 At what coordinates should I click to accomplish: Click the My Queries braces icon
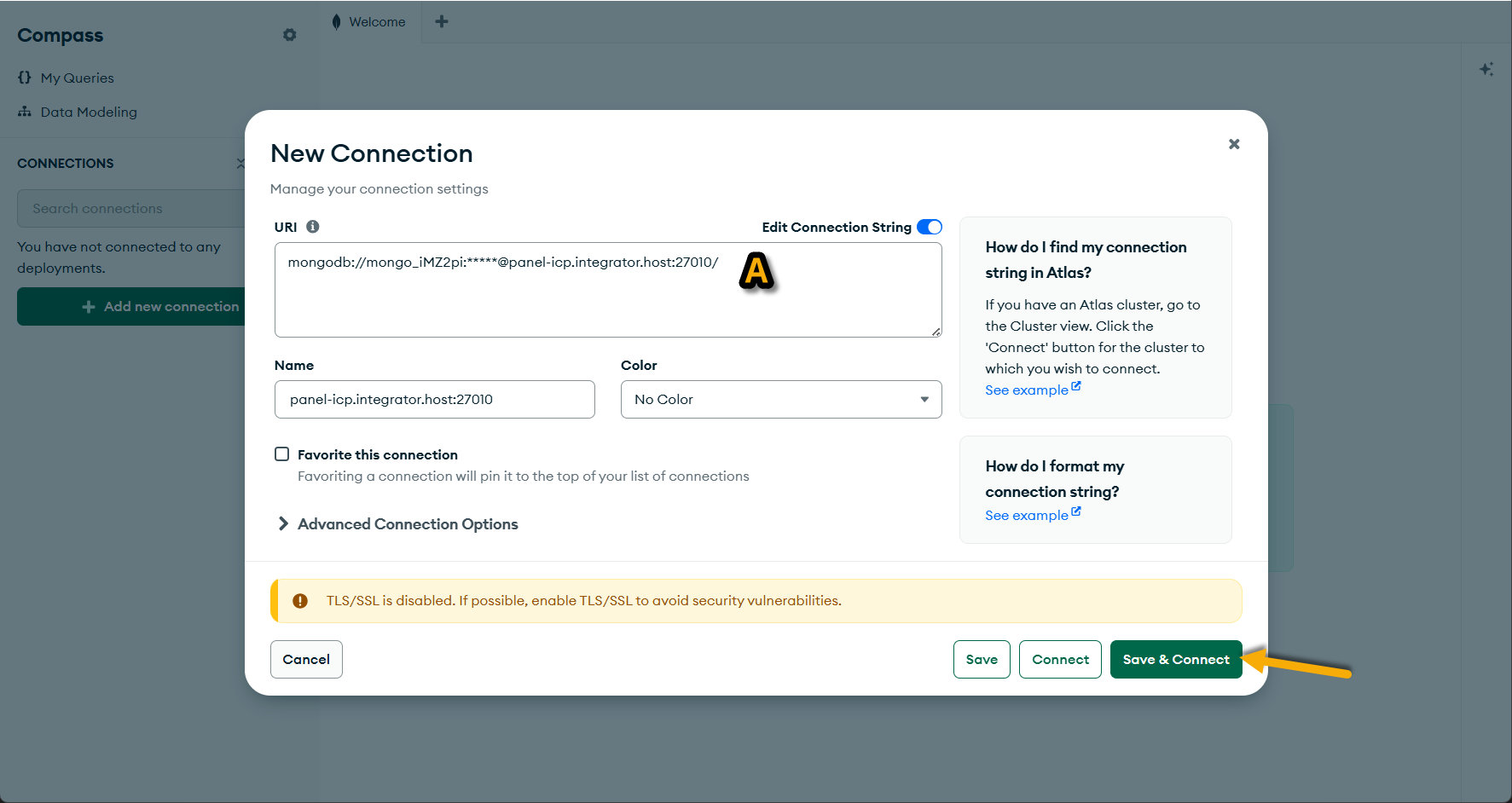click(25, 78)
